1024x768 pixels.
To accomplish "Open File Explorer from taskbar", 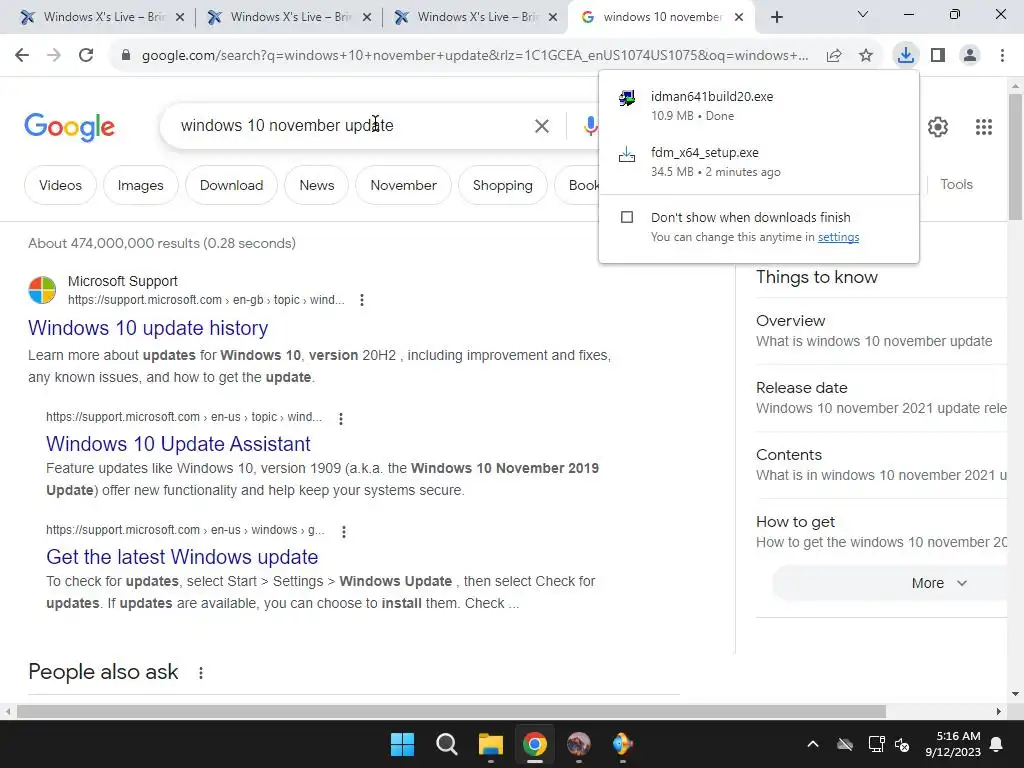I will click(x=490, y=744).
